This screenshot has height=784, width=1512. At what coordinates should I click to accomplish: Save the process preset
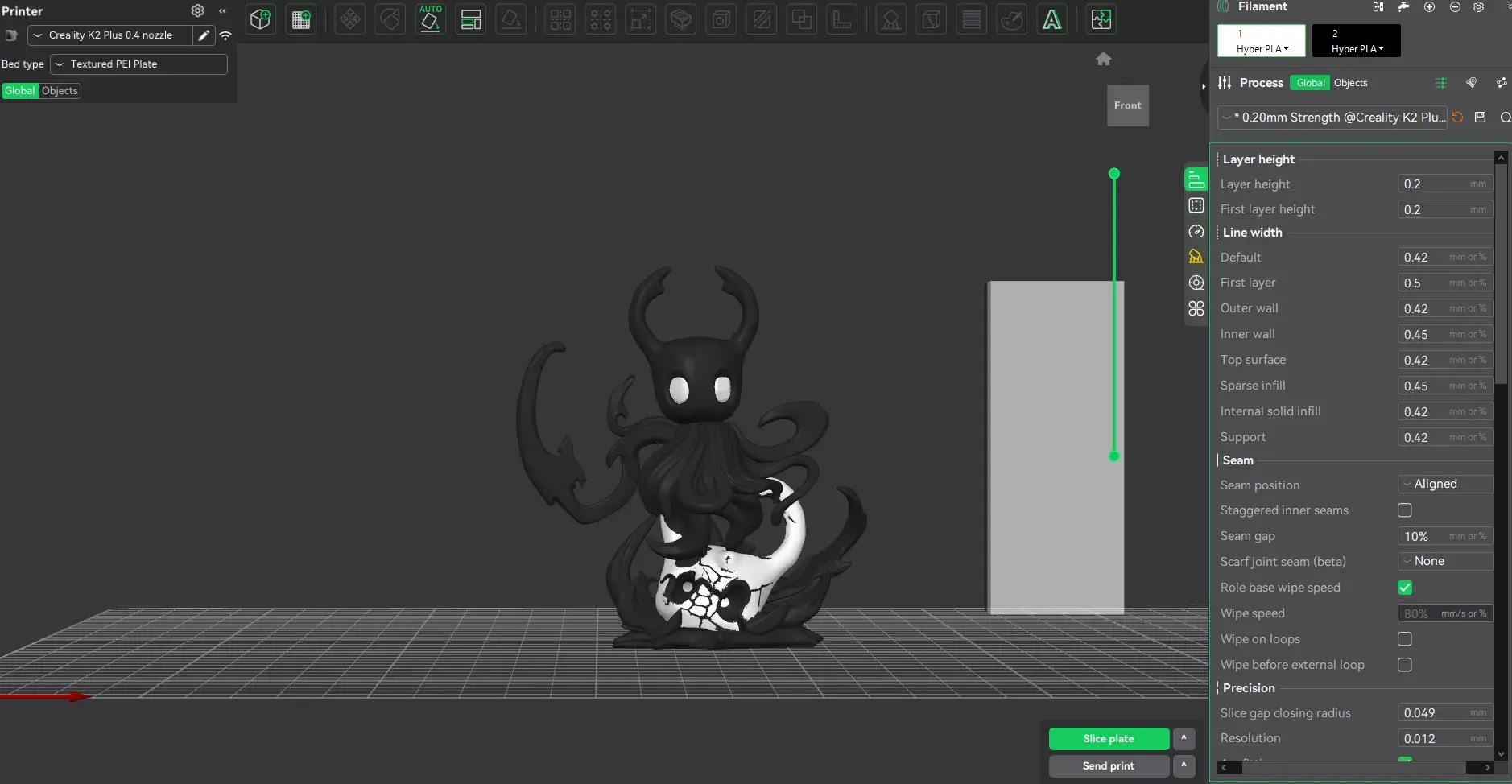[1481, 118]
